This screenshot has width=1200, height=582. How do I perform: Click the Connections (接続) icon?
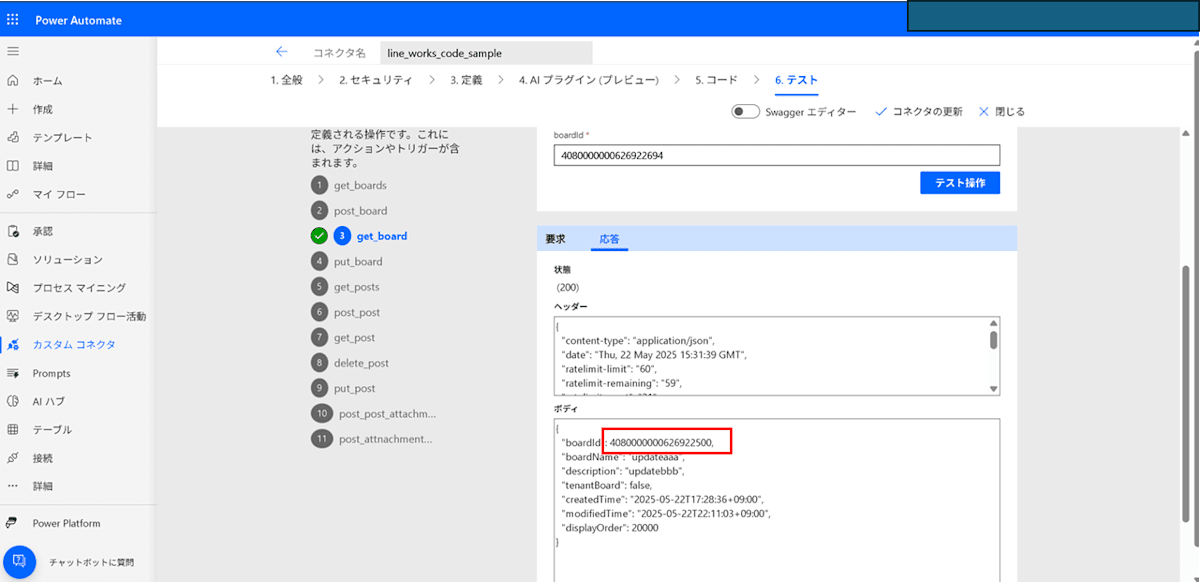(x=12, y=458)
